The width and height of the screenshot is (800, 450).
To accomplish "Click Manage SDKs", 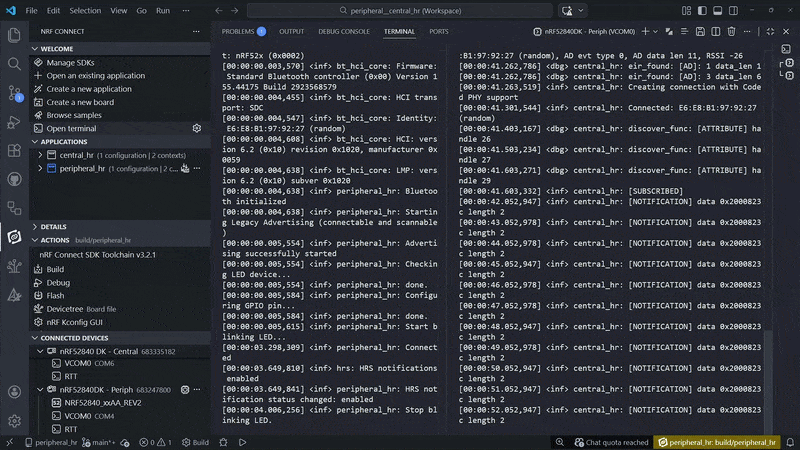I will [x=70, y=62].
